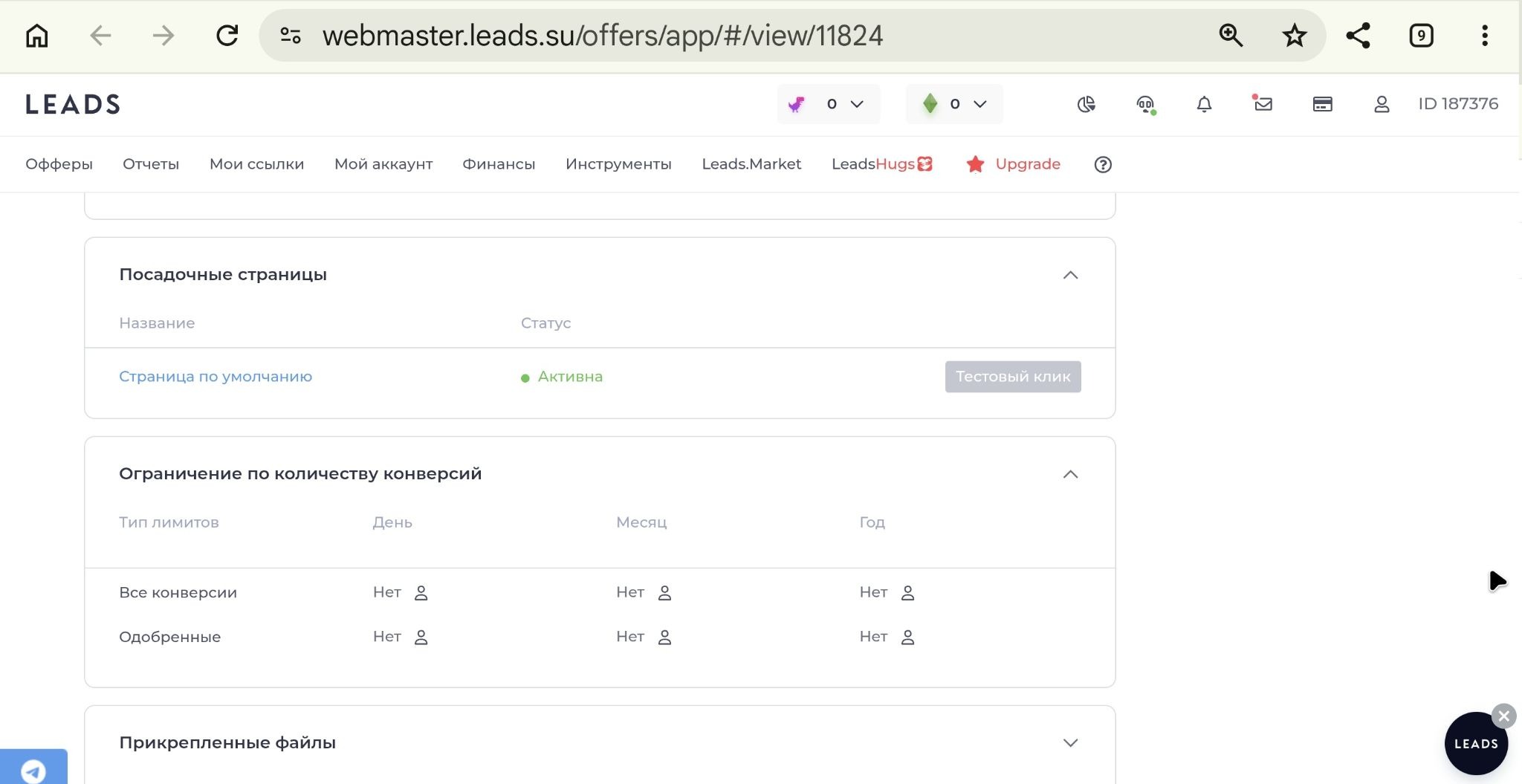Image resolution: width=1522 pixels, height=784 pixels.
Task: Click person icon for Одобренные daily limit
Action: (421, 638)
